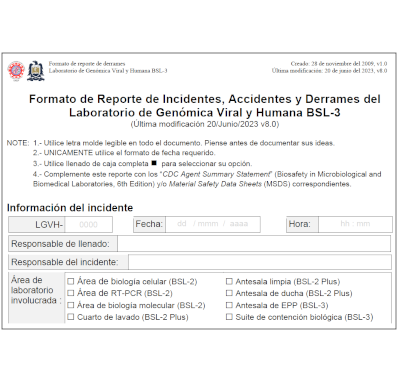Click 'CDC Agent Summary Statement' text

coord(216,174)
